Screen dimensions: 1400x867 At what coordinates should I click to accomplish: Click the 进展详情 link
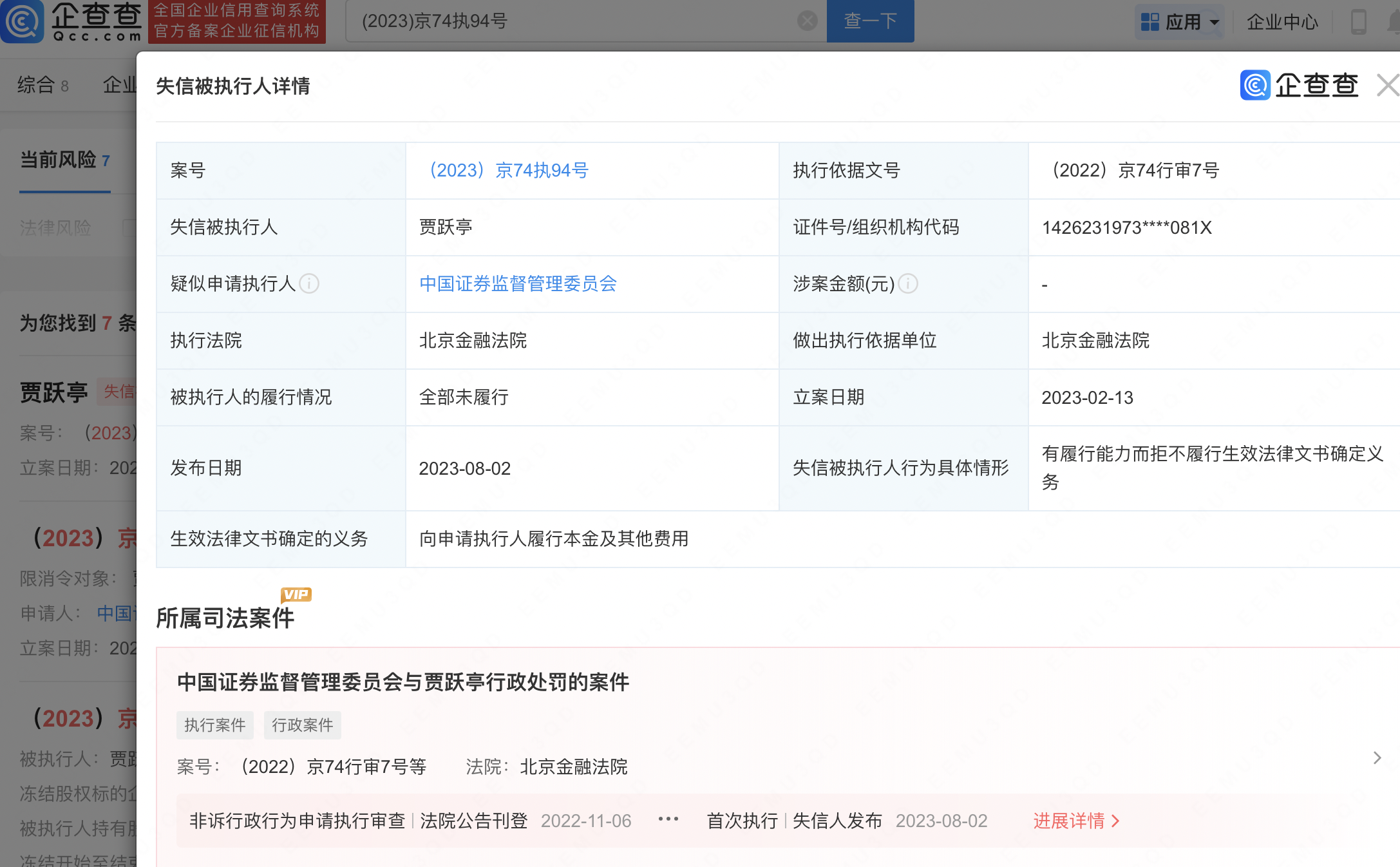(1070, 821)
